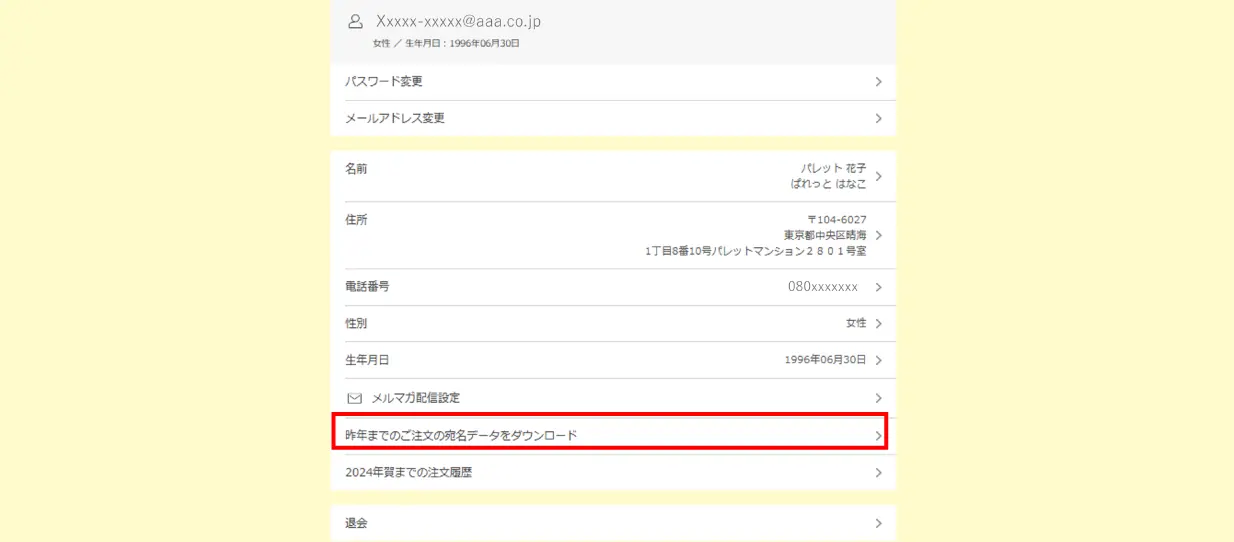Click the chevron on the 退会 row
Viewport: 1234px width, 542px height.
click(x=878, y=523)
